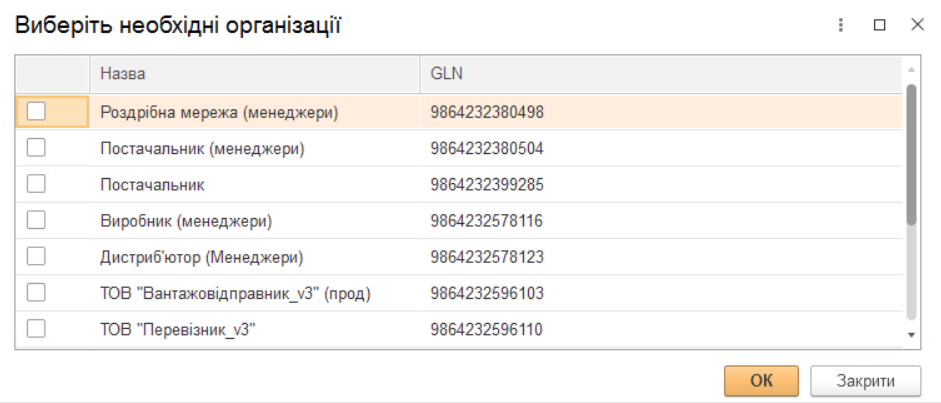Click the checkbox column header cell

click(52, 74)
